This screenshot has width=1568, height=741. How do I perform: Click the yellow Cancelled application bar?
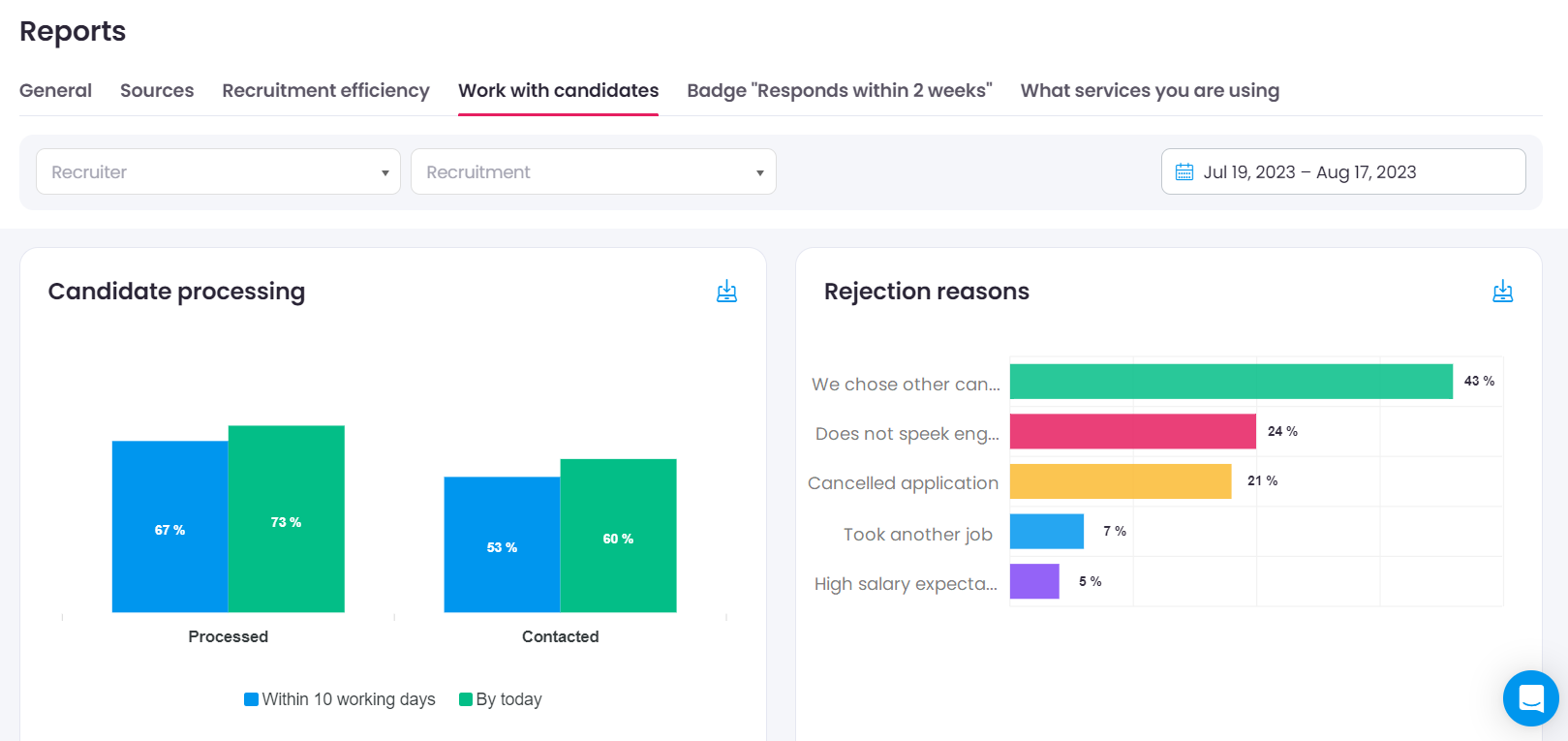(x=1120, y=481)
